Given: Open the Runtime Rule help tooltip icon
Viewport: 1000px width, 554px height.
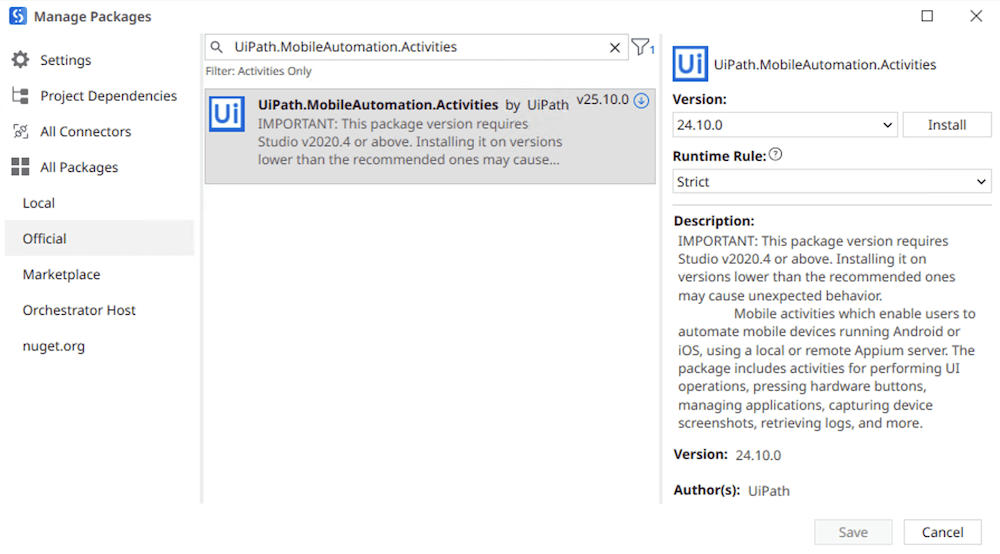Looking at the screenshot, I should tap(776, 154).
